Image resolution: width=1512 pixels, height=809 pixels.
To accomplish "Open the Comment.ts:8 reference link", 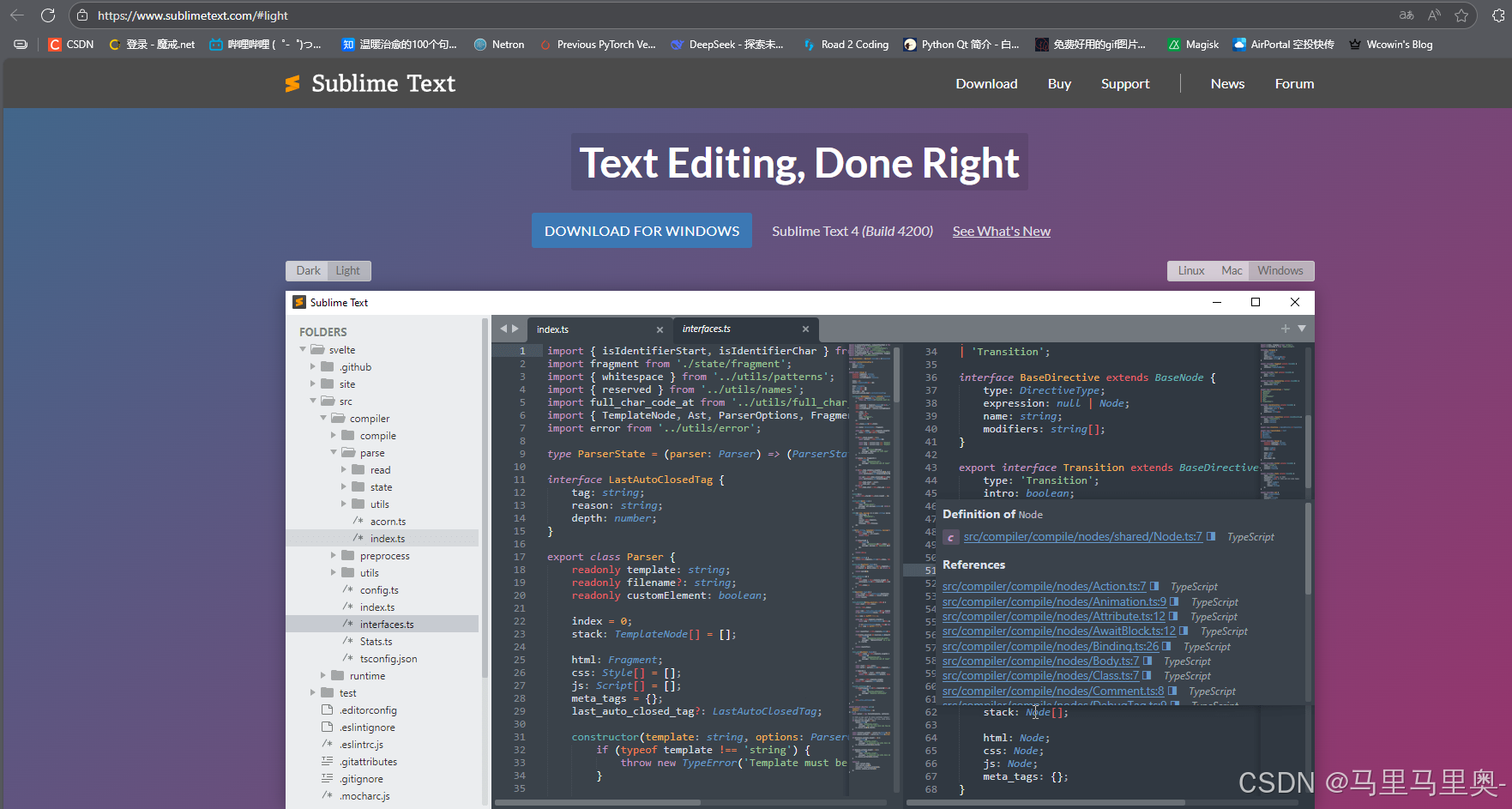I will point(1053,691).
